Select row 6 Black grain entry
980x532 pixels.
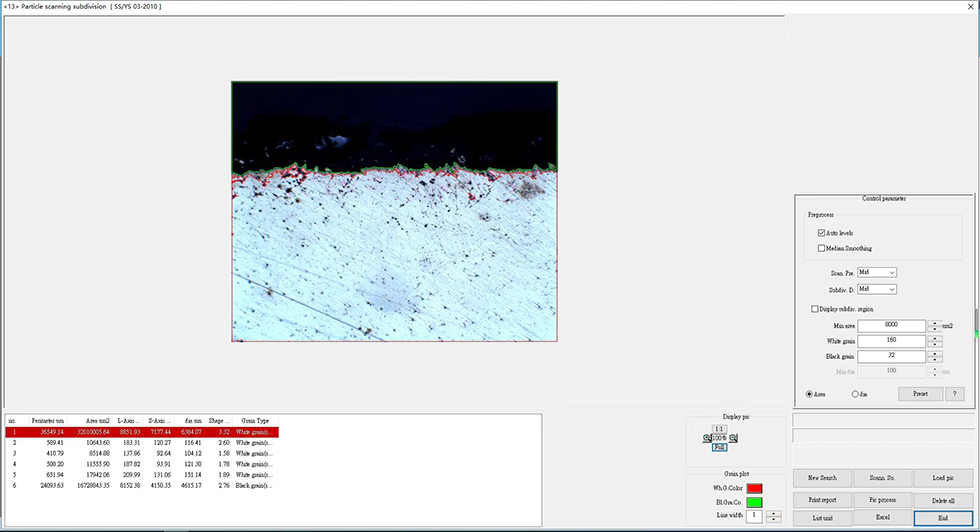[140, 485]
